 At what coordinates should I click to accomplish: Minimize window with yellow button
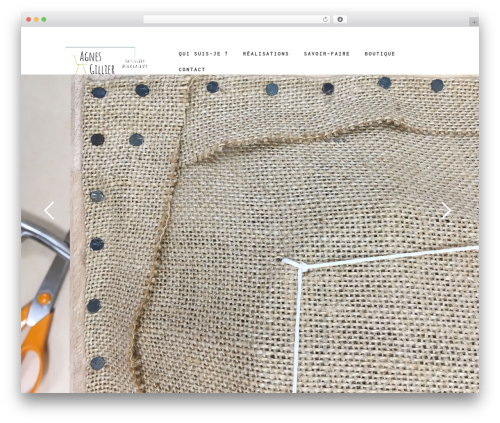36,20
